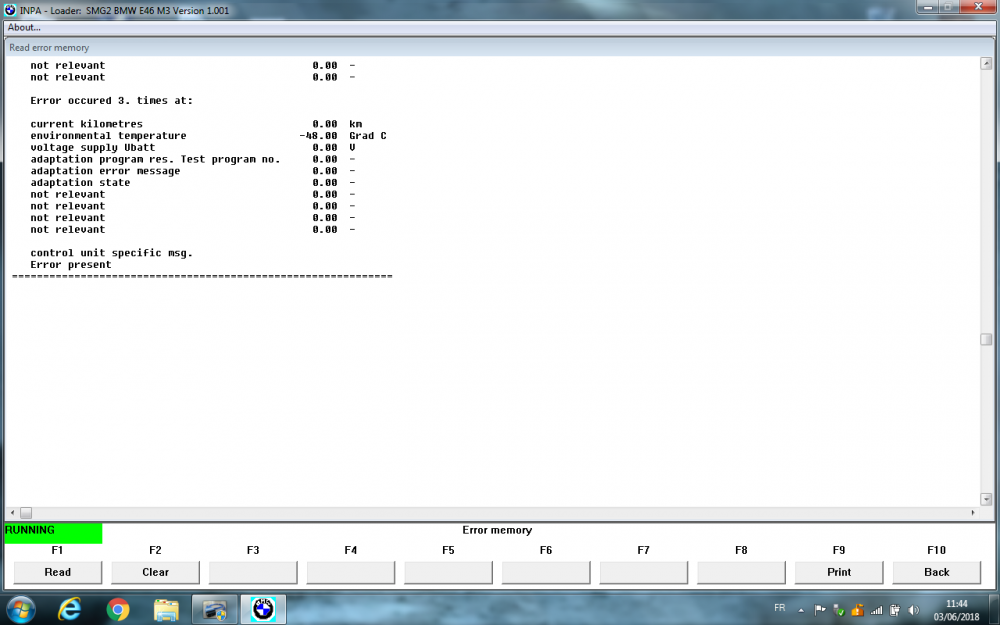The image size is (1000, 625).
Task: Open the About... menu
Action: (x=24, y=27)
